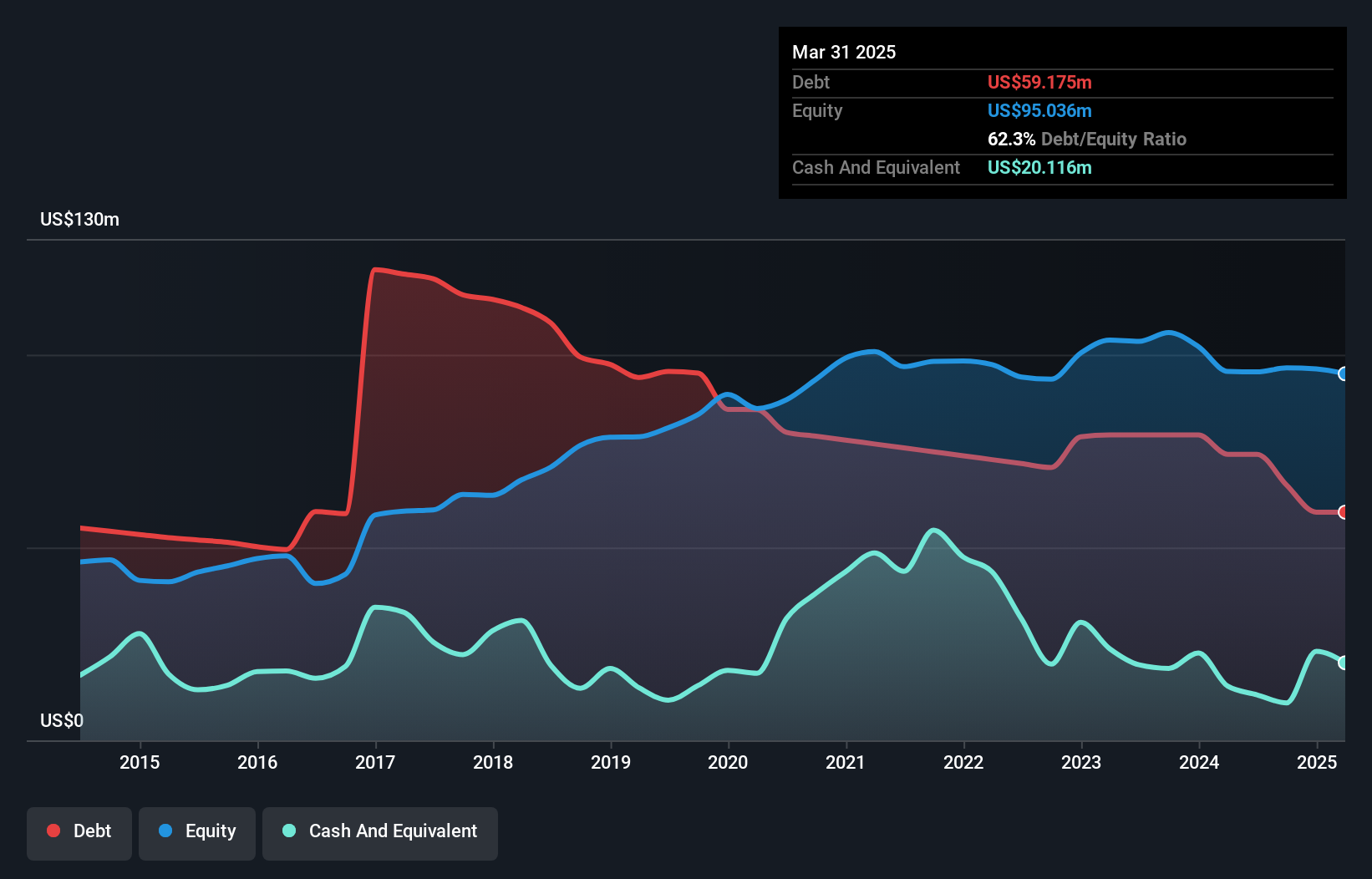Click the 2018 x-axis label
This screenshot has height=879, width=1372.
pos(493,762)
